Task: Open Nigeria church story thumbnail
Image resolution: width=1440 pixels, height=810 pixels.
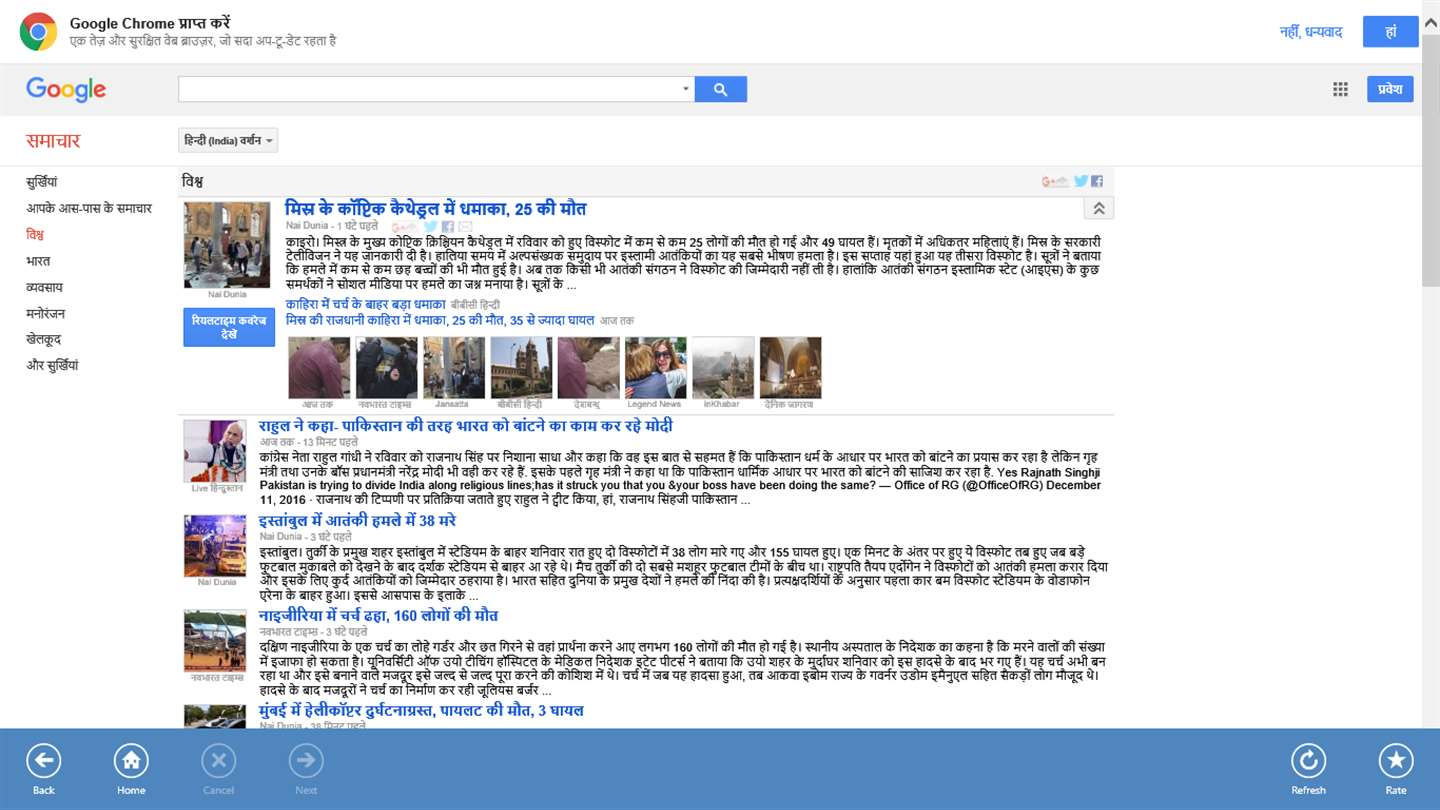Action: click(x=215, y=640)
